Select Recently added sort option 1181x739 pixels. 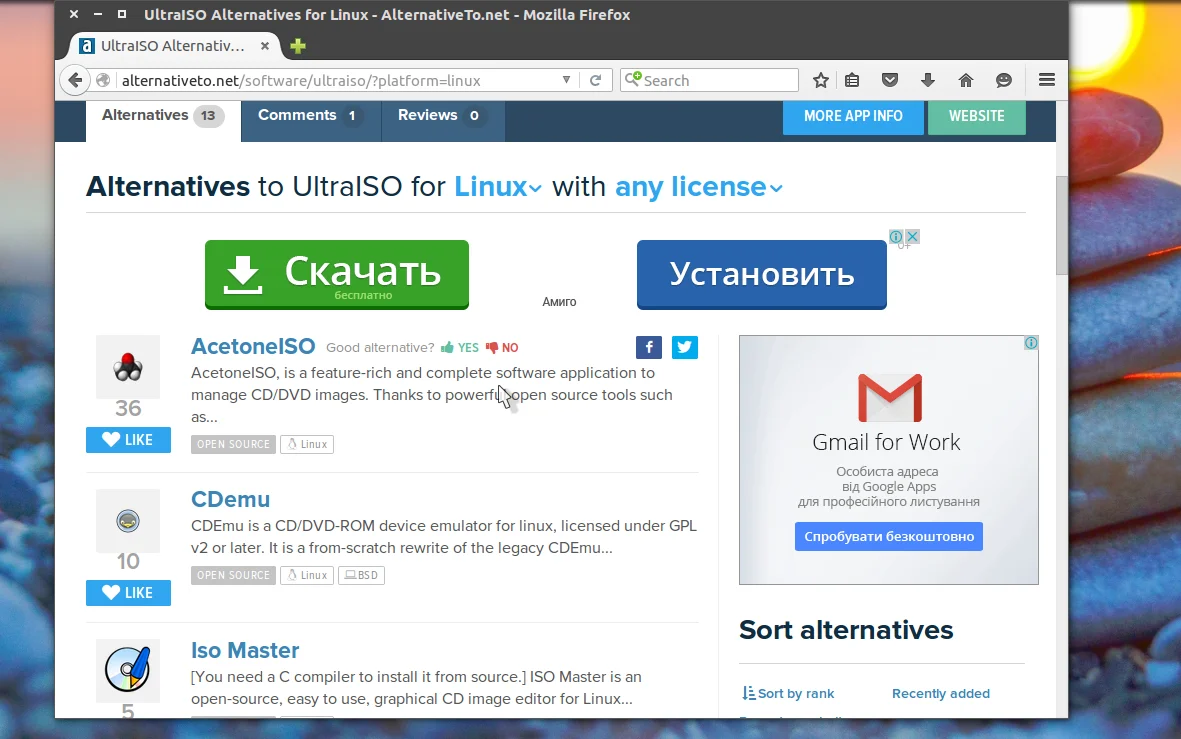coord(941,693)
